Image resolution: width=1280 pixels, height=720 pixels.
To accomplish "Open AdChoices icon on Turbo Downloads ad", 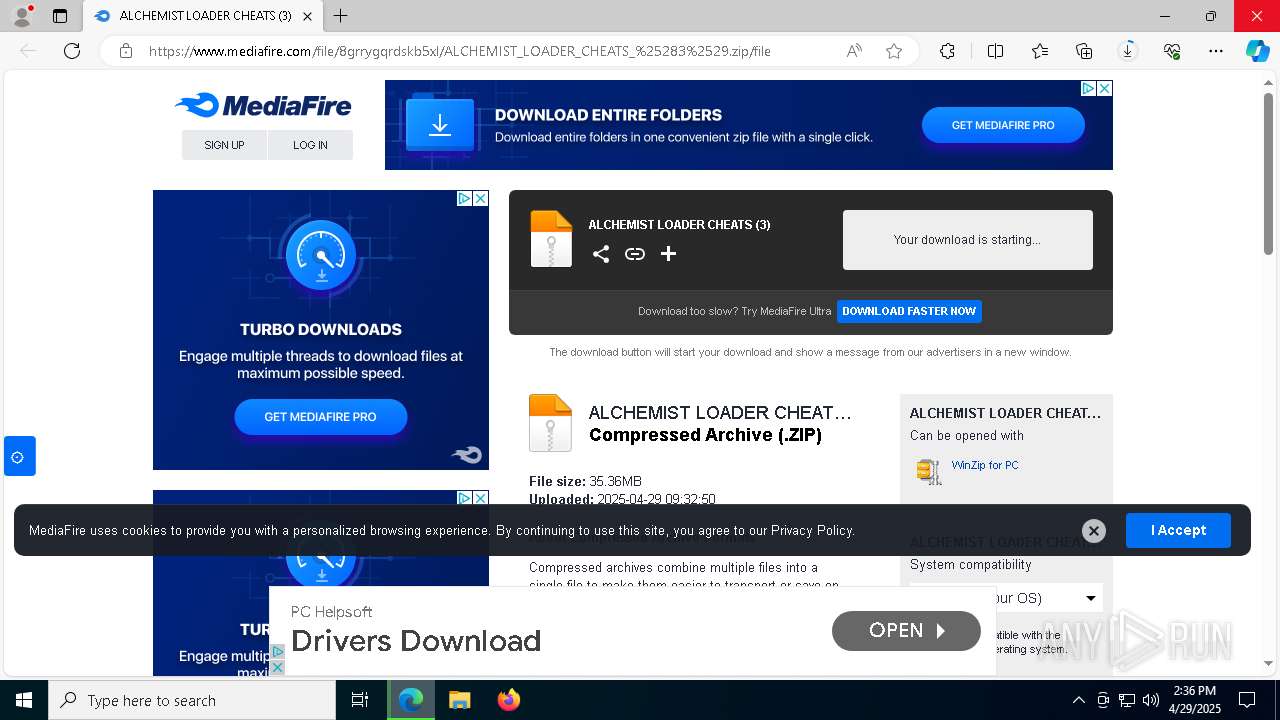I will click(x=464, y=198).
